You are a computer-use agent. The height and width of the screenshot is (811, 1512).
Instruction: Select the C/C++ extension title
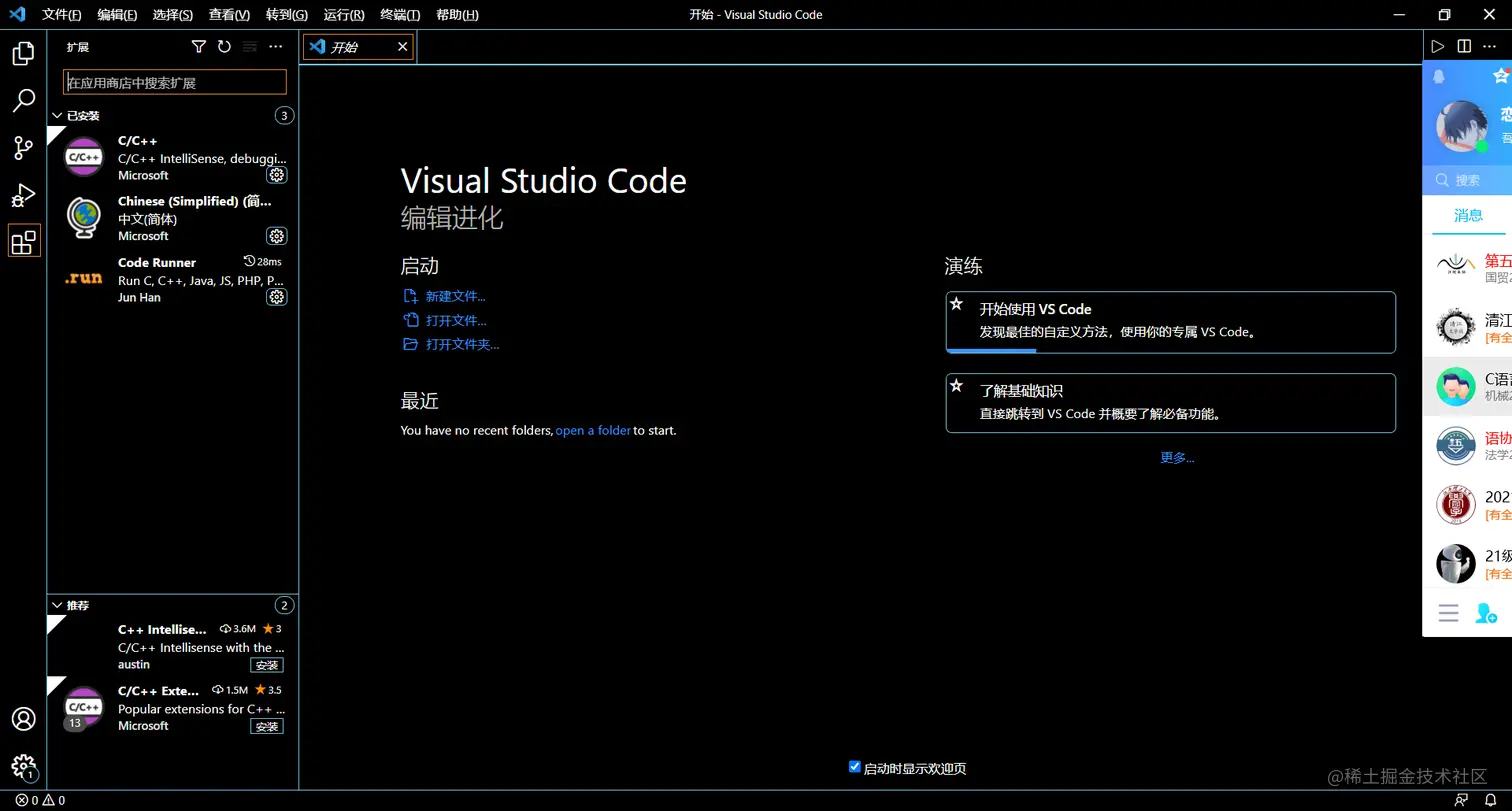point(137,141)
